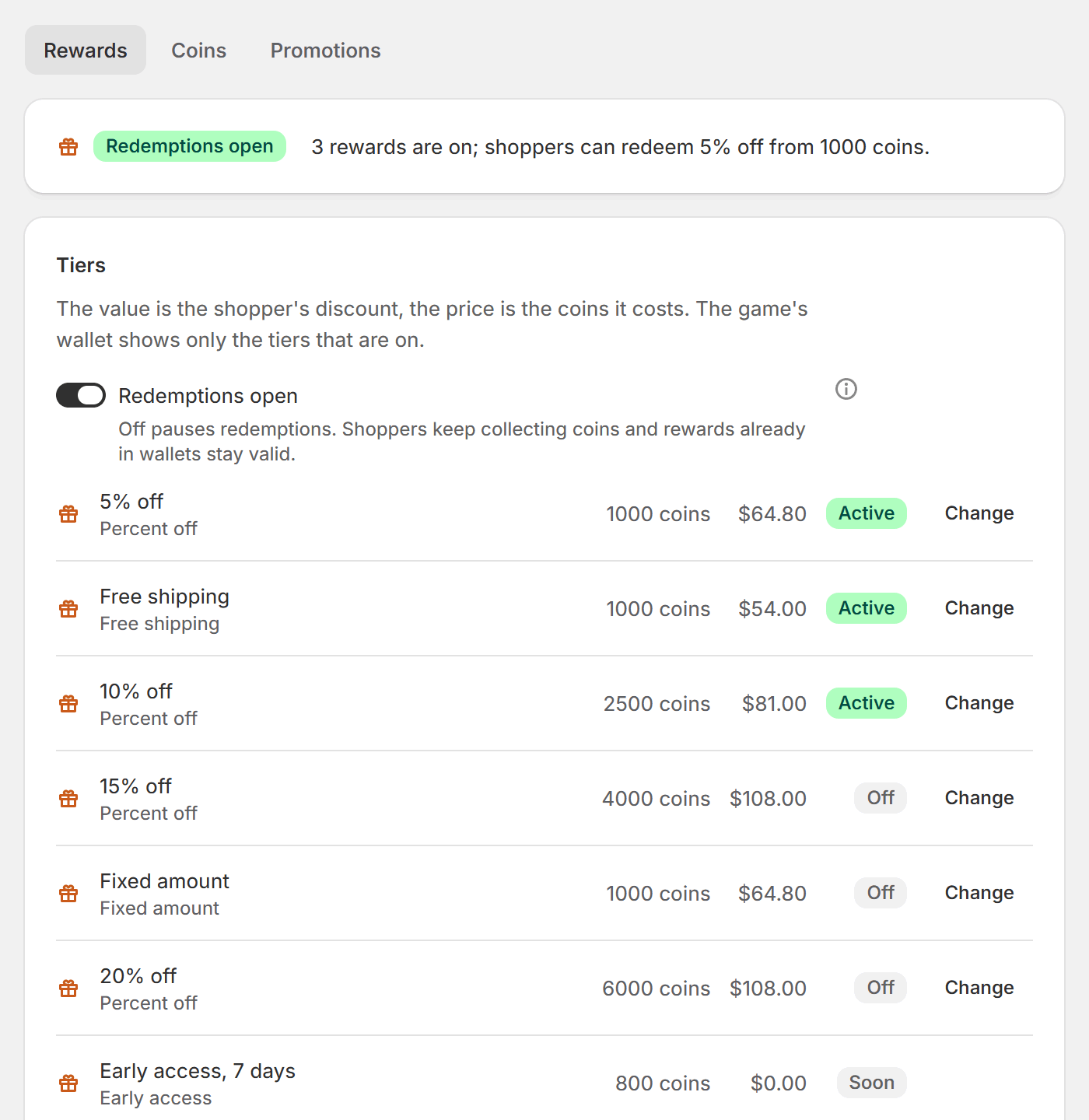Toggle the Redemptions open switch off
1089x1120 pixels.
(81, 395)
